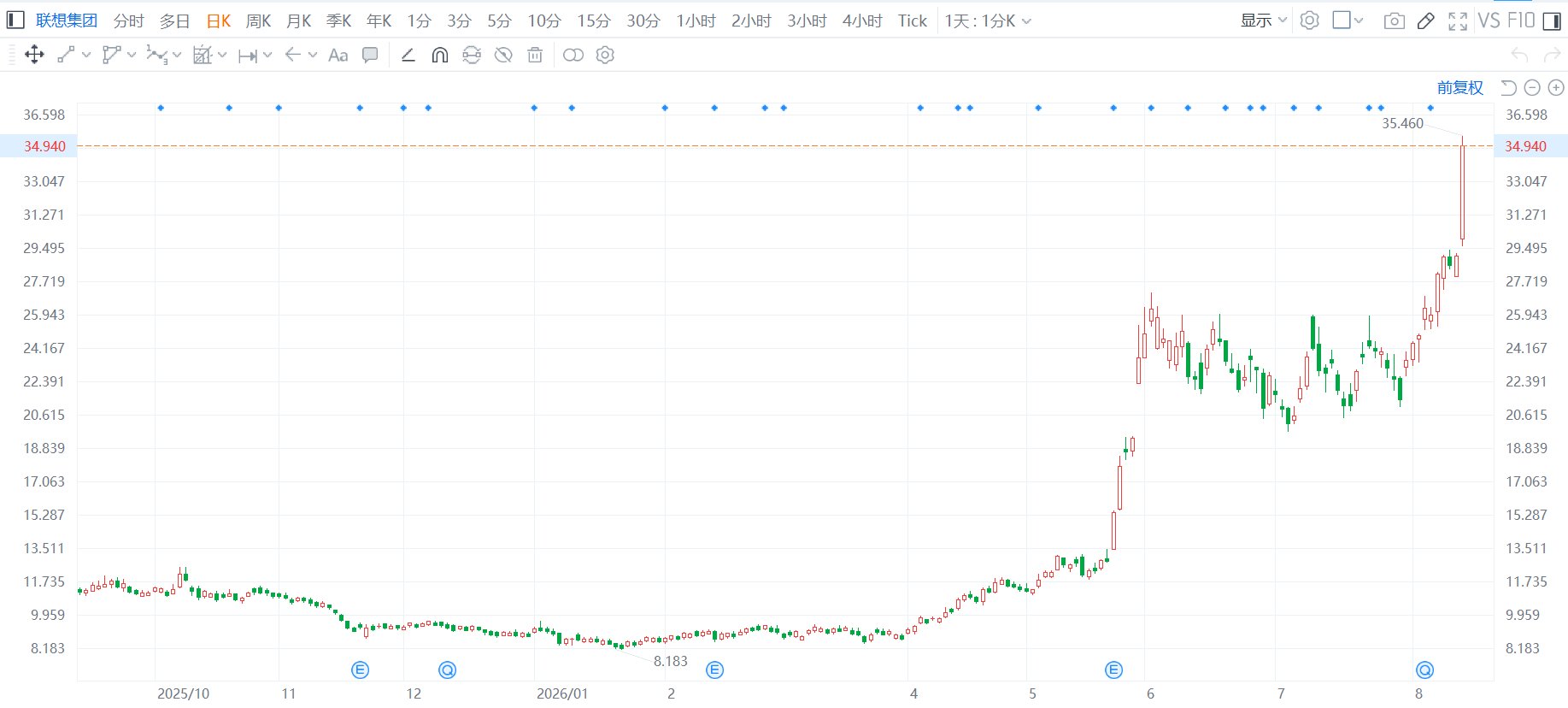Screen dimensions: 1568x708
Task: Select the polygon channel drawing tool
Action: click(111, 55)
